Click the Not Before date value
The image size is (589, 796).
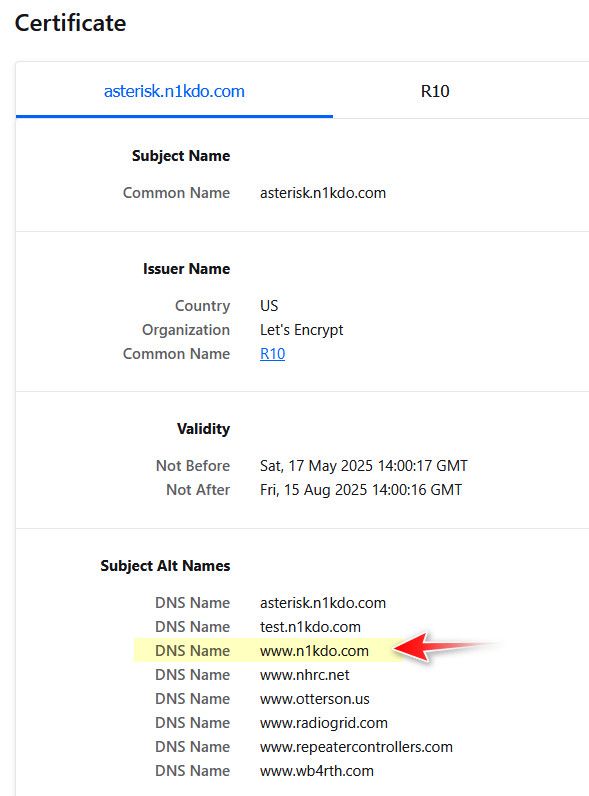pos(364,466)
